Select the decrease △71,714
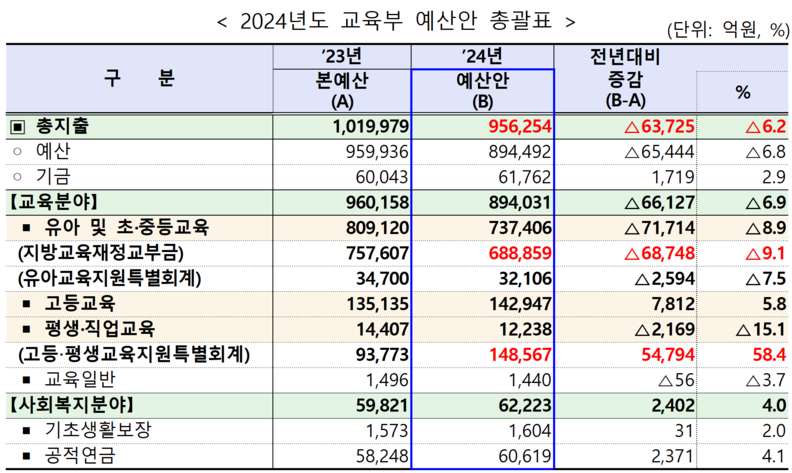The width and height of the screenshot is (792, 473). pos(659,228)
